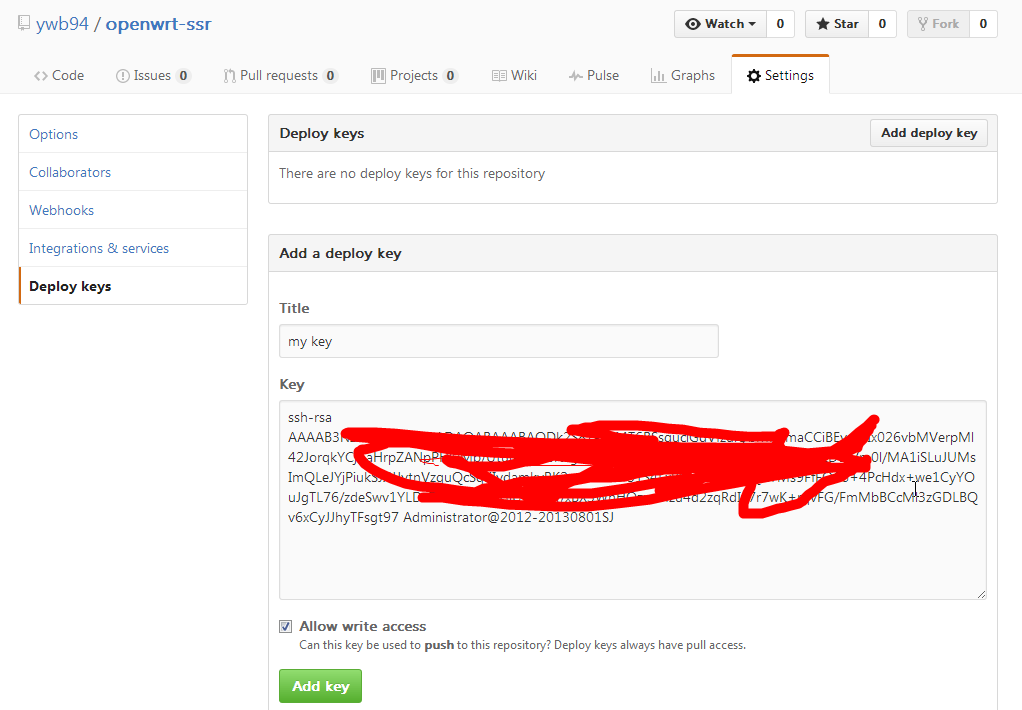Open Collaborators in settings sidebar

[133, 172]
